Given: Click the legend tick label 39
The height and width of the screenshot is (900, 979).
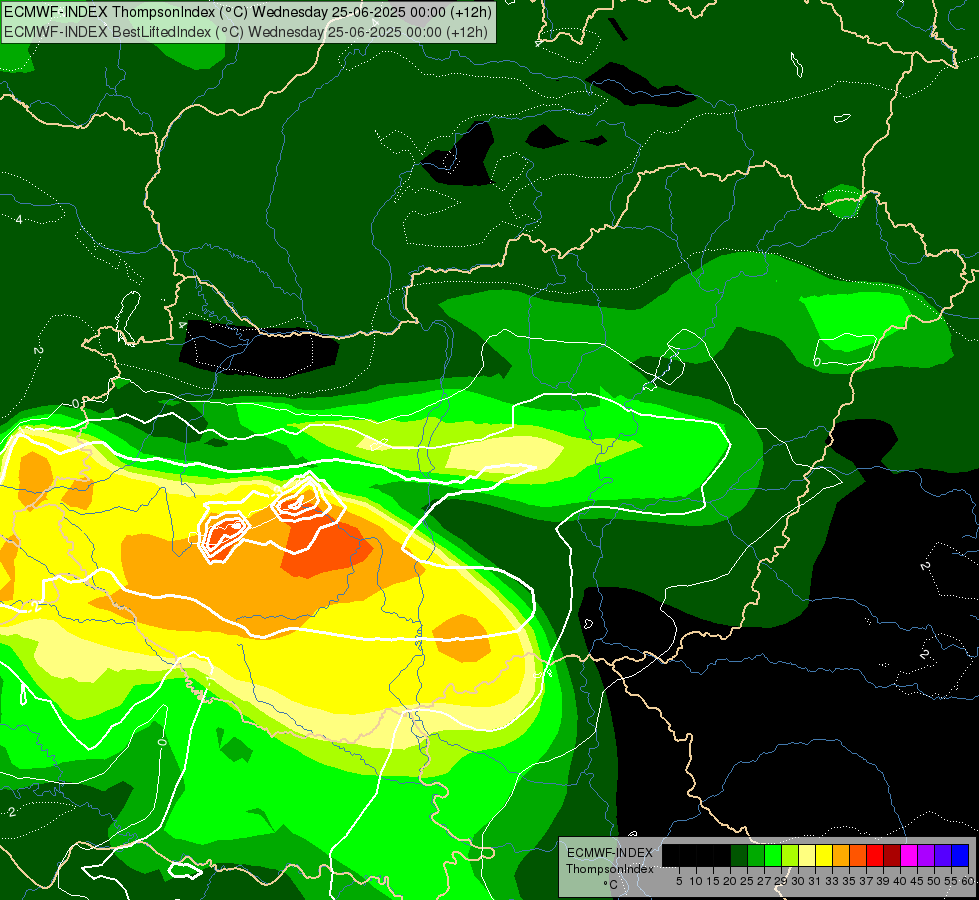Looking at the screenshot, I should (x=883, y=881).
